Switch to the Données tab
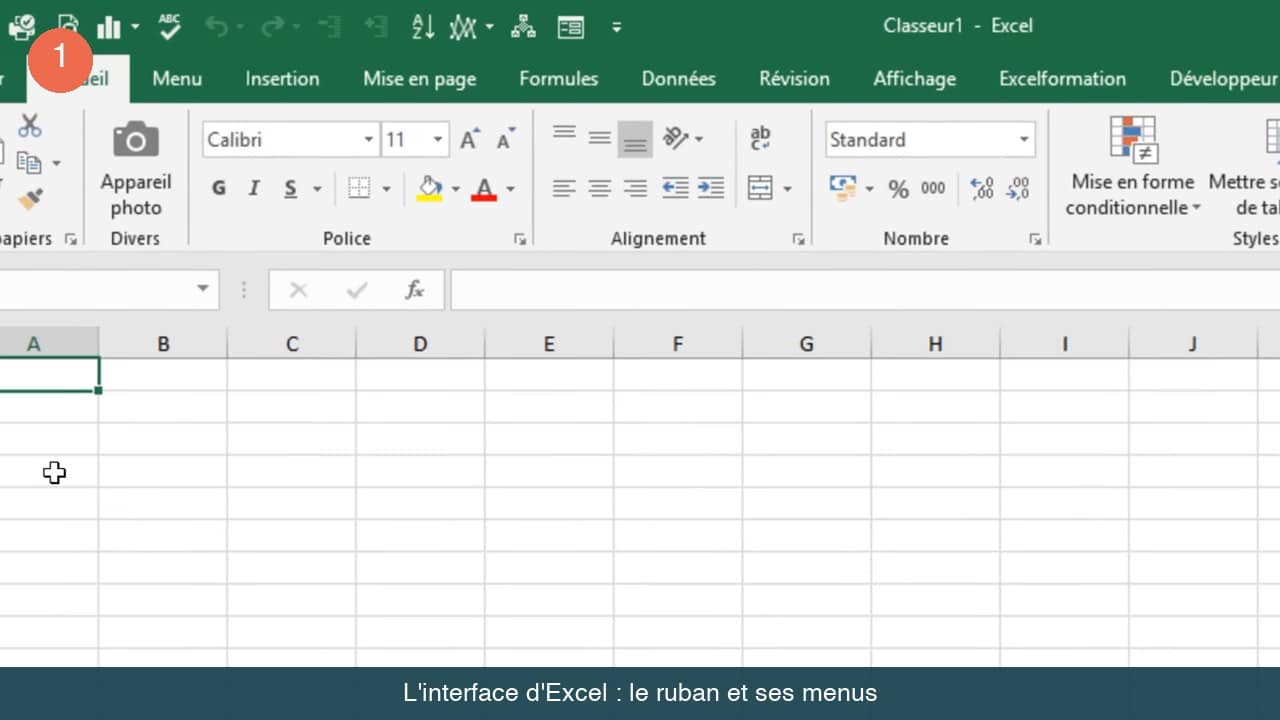This screenshot has height=720, width=1280. point(679,79)
